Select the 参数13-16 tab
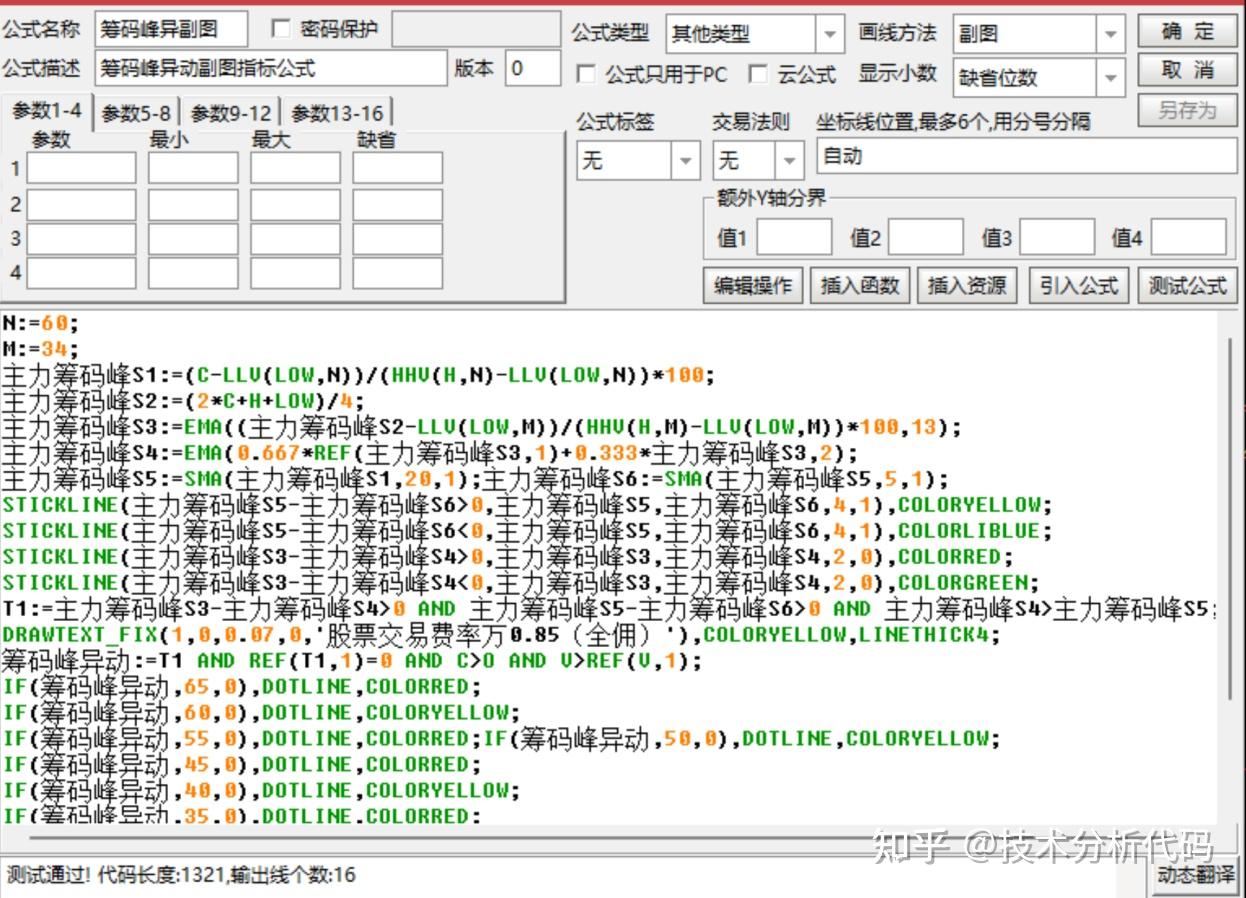This screenshot has height=898, width=1246. coord(337,113)
